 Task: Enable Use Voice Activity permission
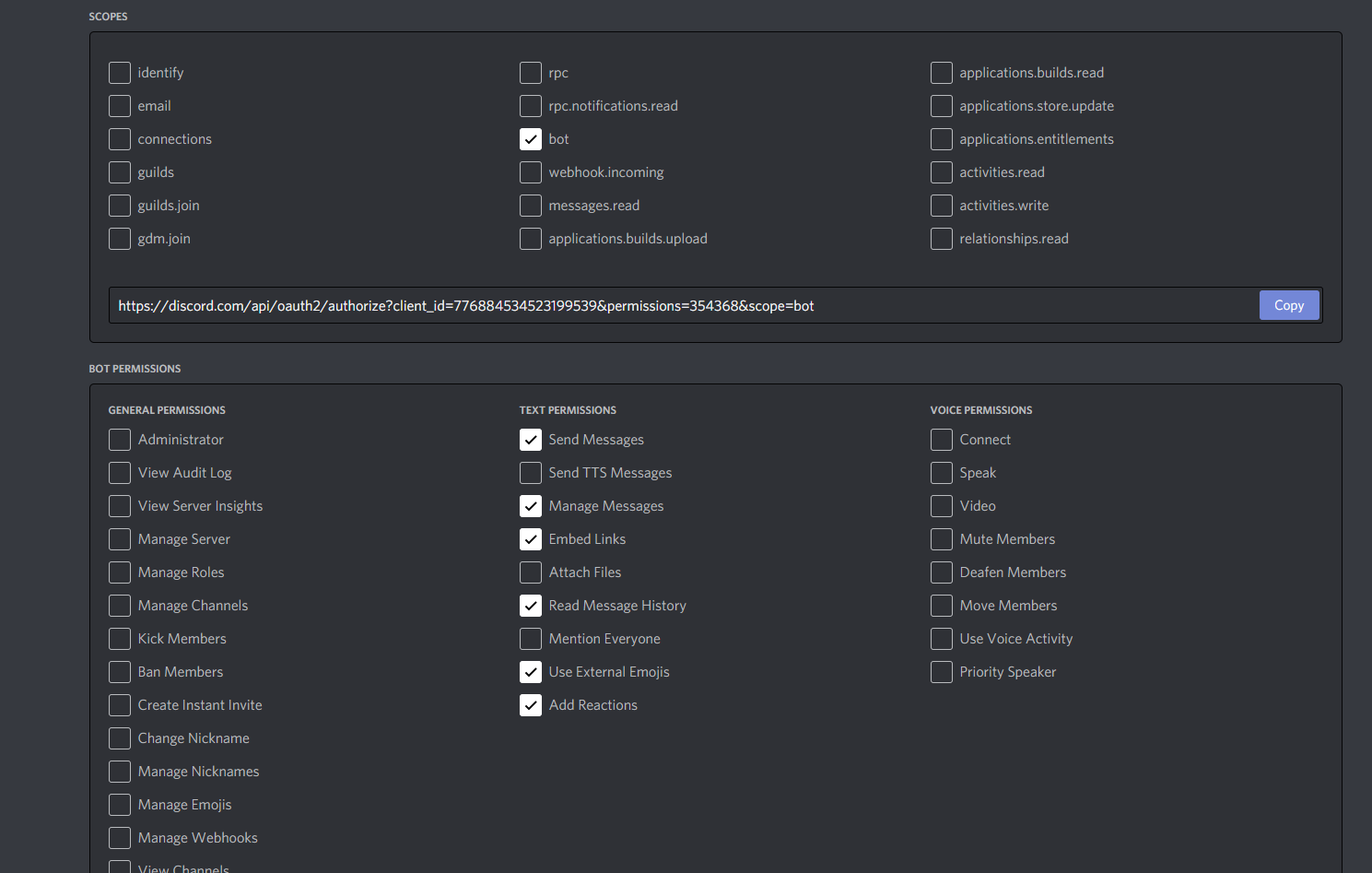942,639
